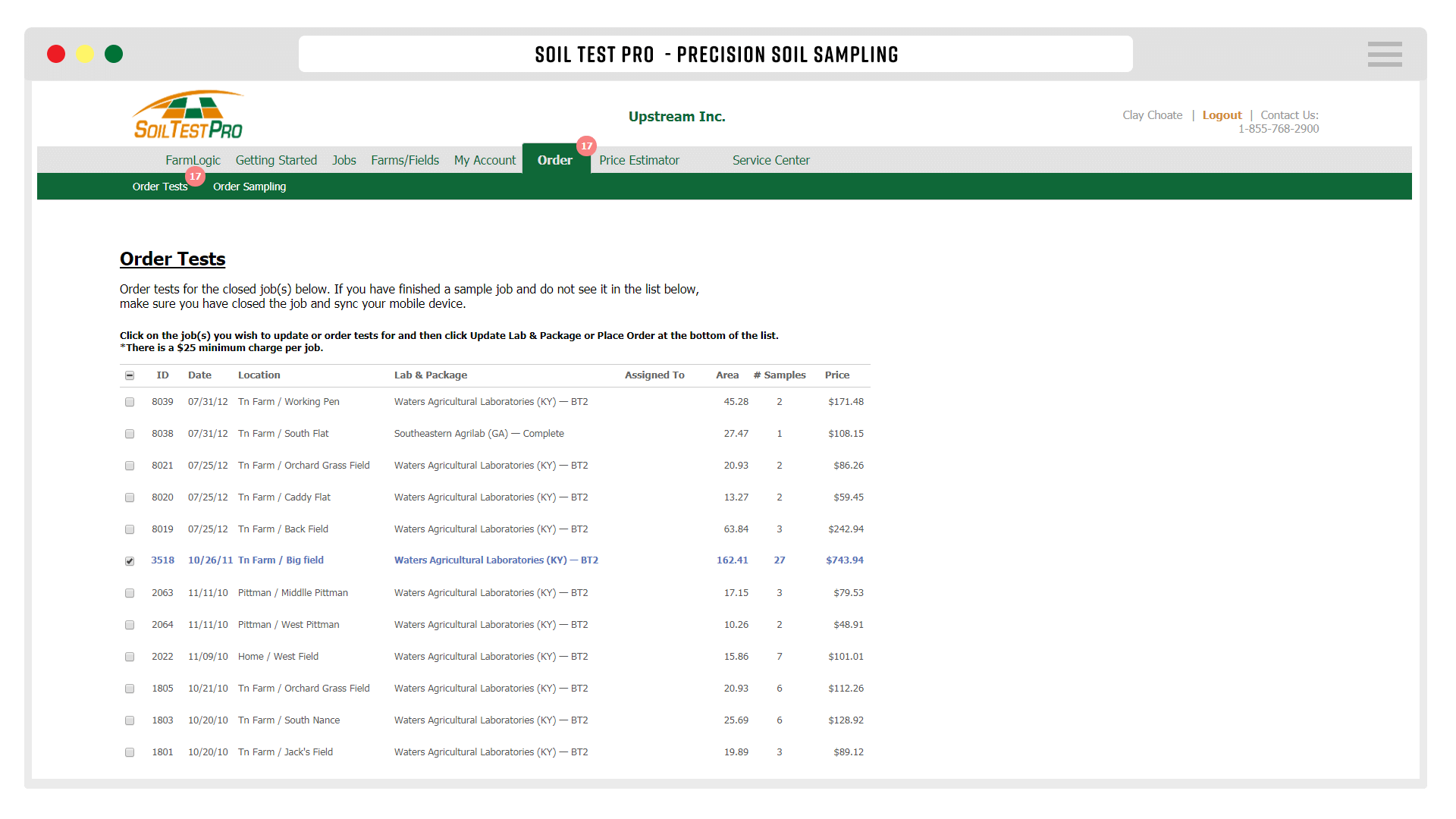Click the red notification badge on Order tab

586,146
